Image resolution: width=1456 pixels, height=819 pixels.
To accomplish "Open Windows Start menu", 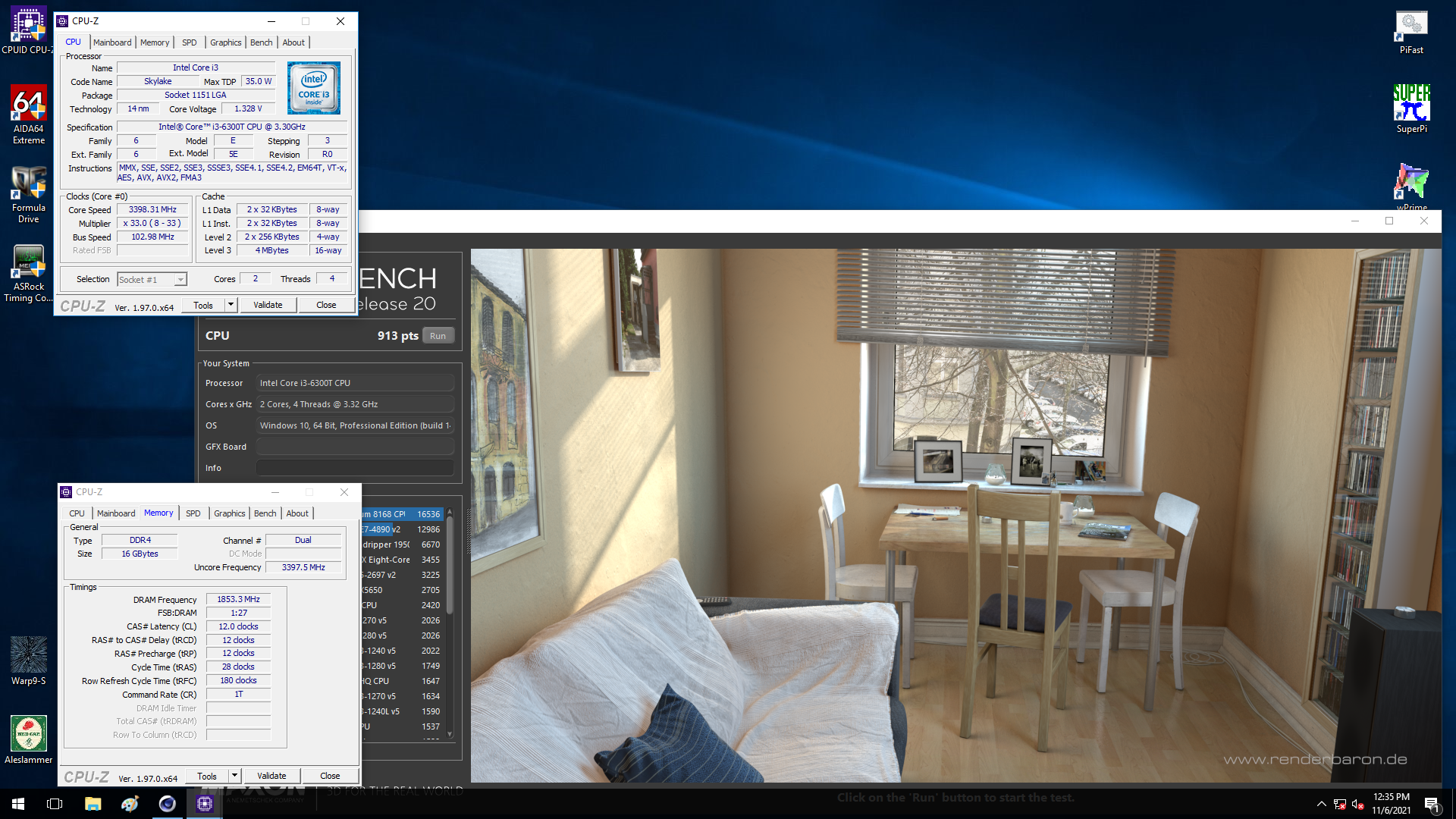I will [18, 804].
